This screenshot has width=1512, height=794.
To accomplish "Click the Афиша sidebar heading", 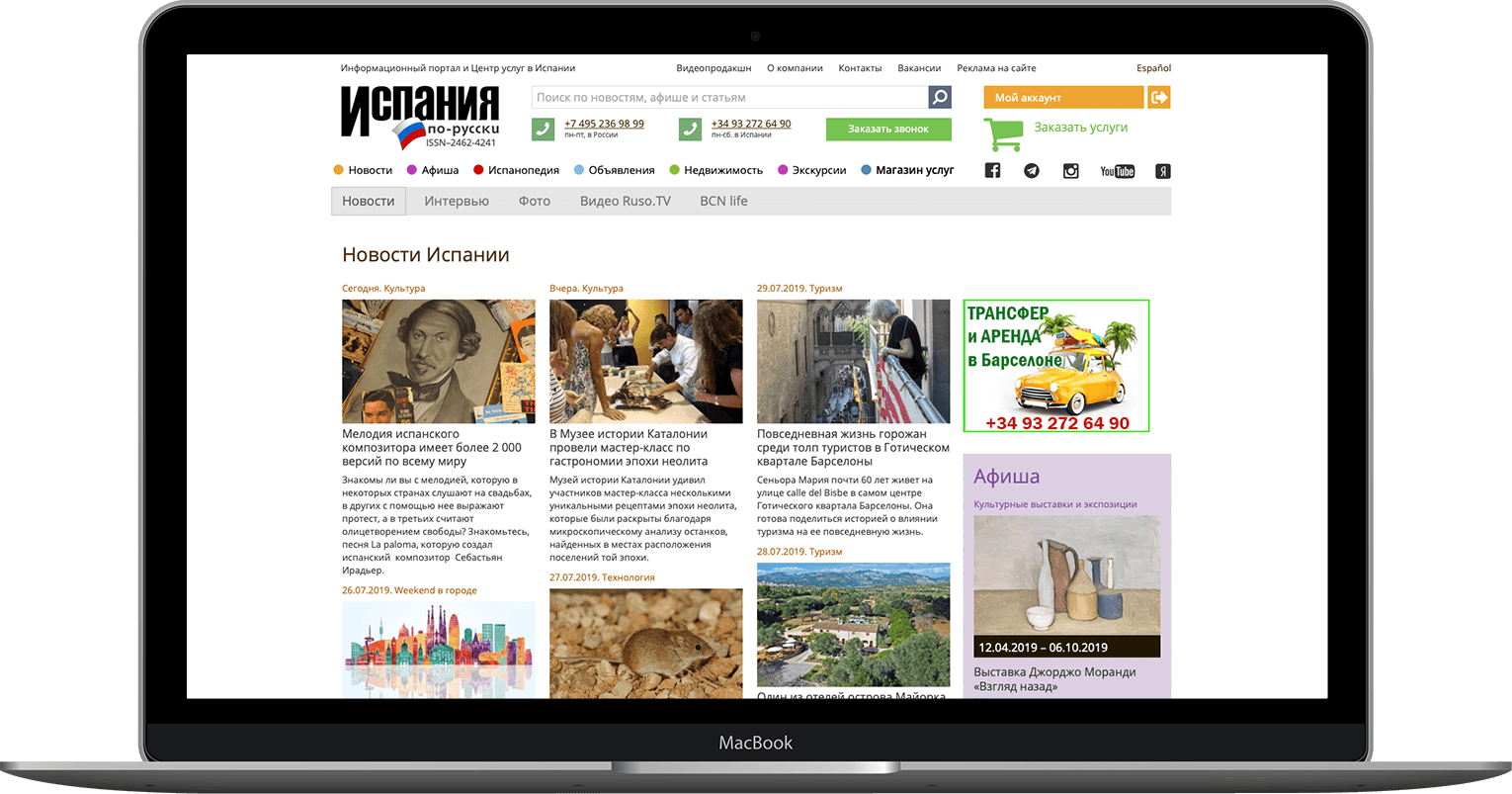I will pyautogui.click(x=1006, y=476).
